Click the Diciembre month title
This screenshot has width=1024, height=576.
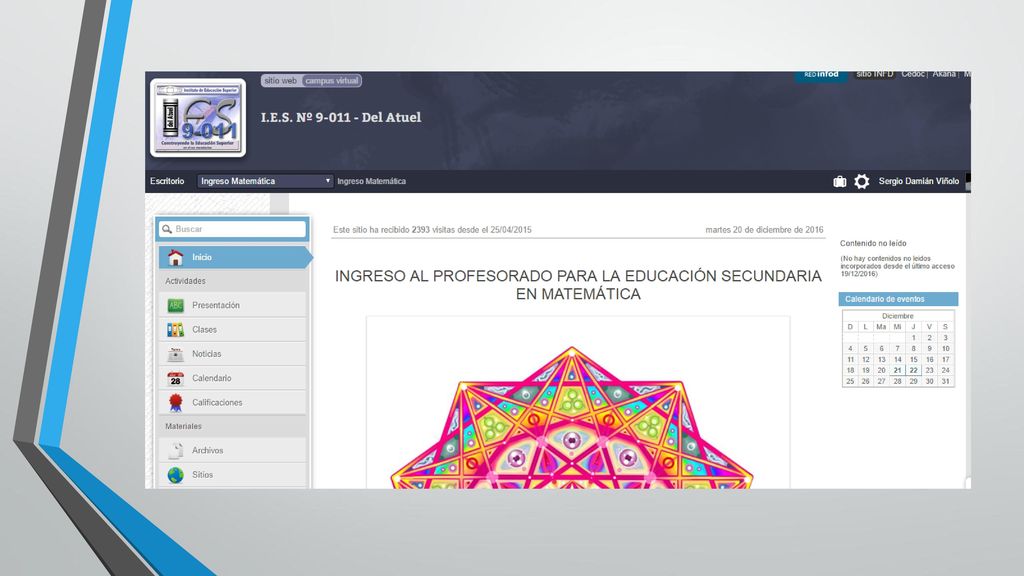tap(897, 316)
